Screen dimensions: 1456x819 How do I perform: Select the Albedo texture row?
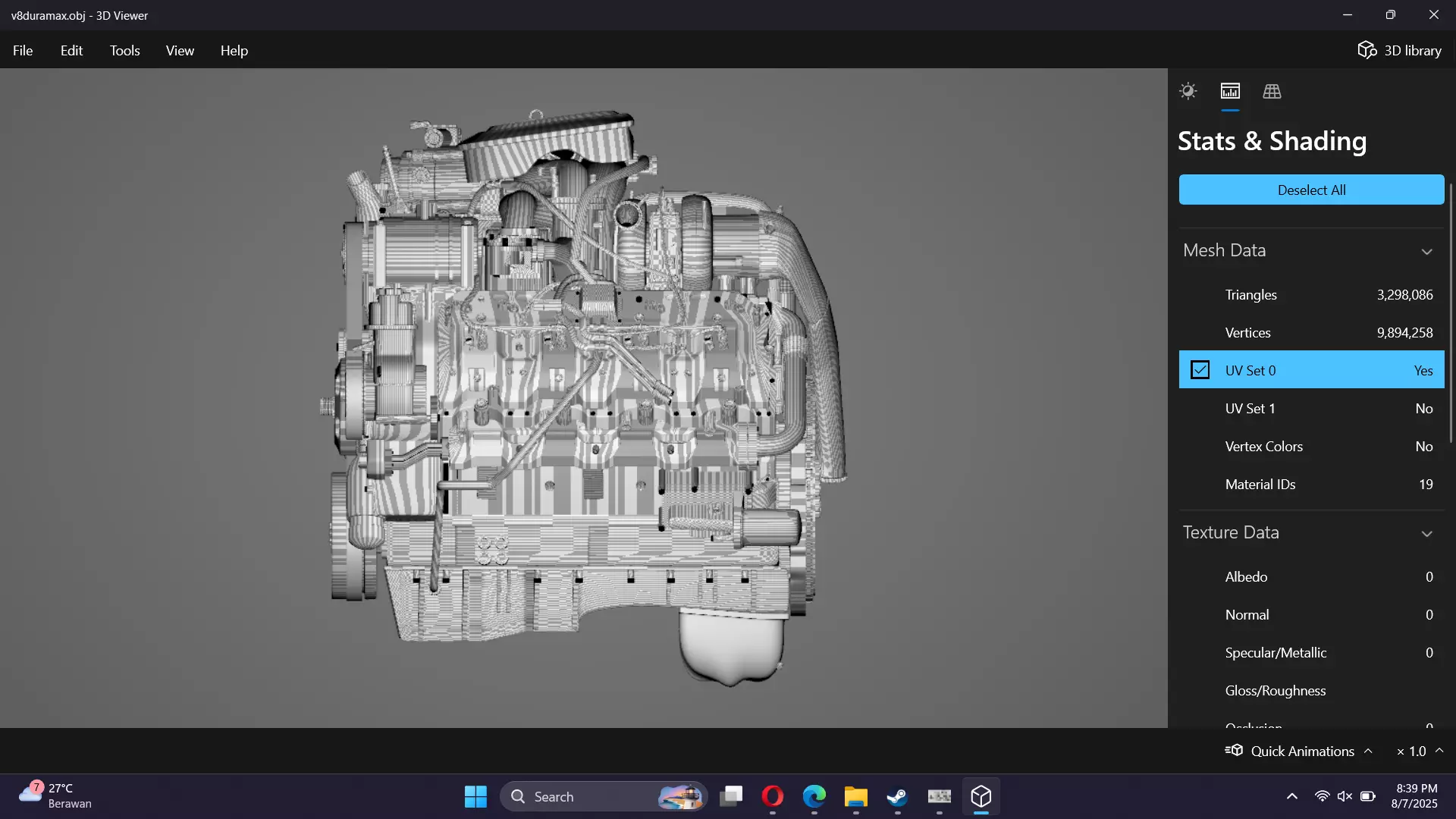point(1311,576)
